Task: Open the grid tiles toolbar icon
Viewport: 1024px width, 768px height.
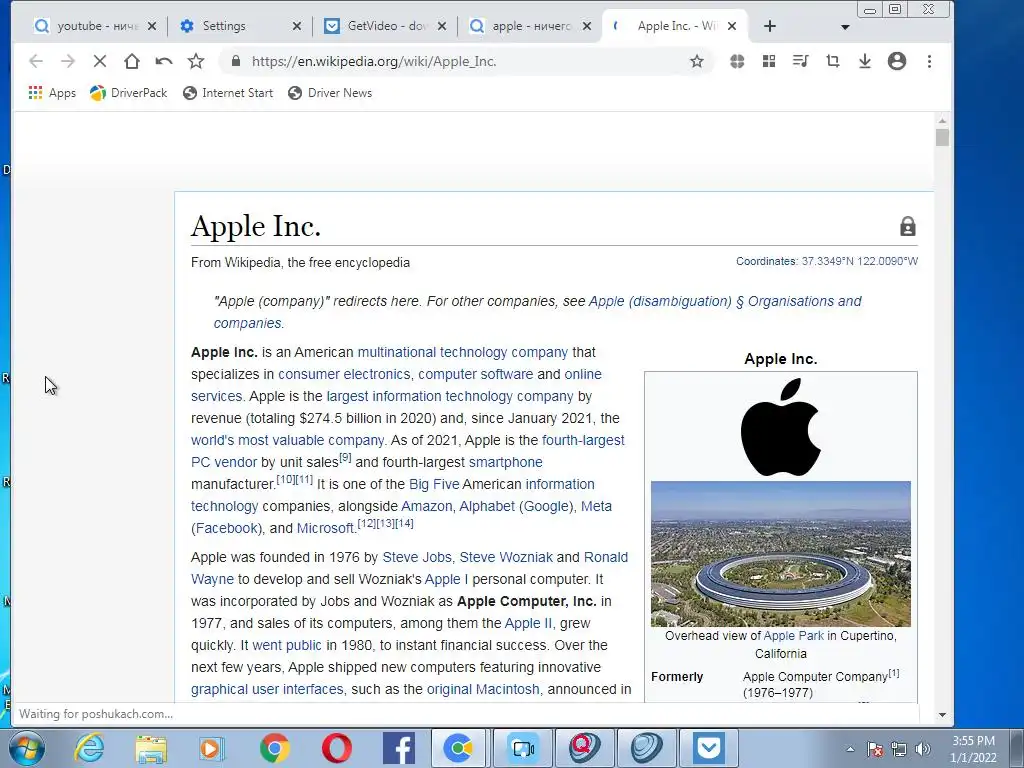Action: pos(769,61)
